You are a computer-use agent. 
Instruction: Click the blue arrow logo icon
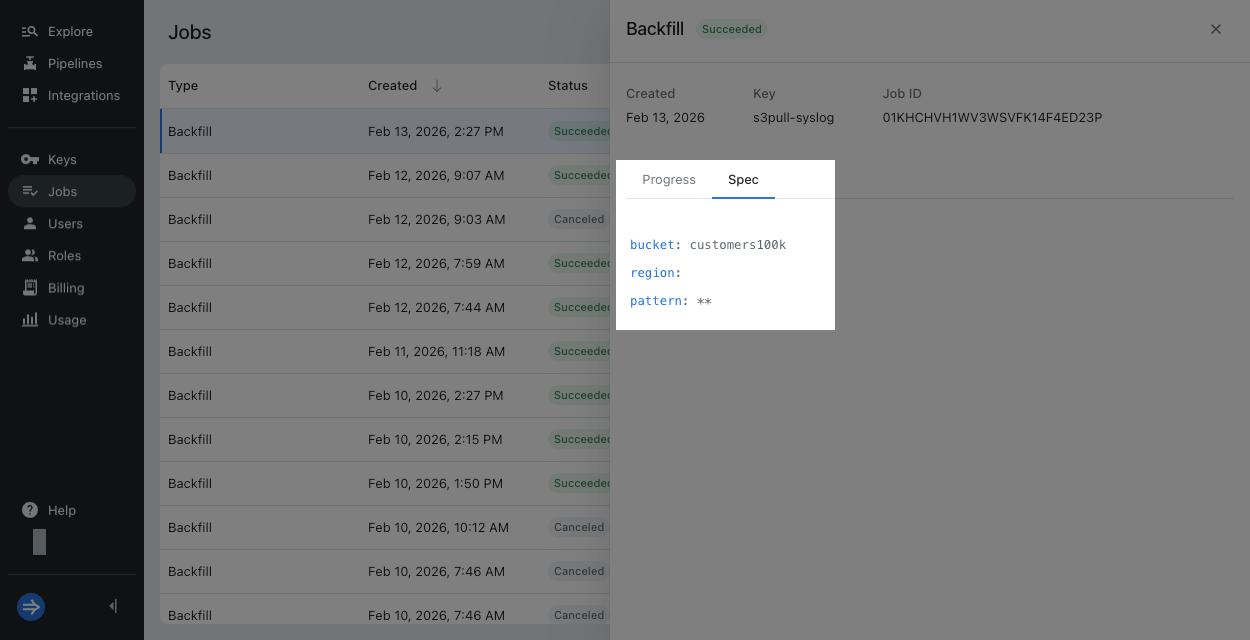point(31,606)
